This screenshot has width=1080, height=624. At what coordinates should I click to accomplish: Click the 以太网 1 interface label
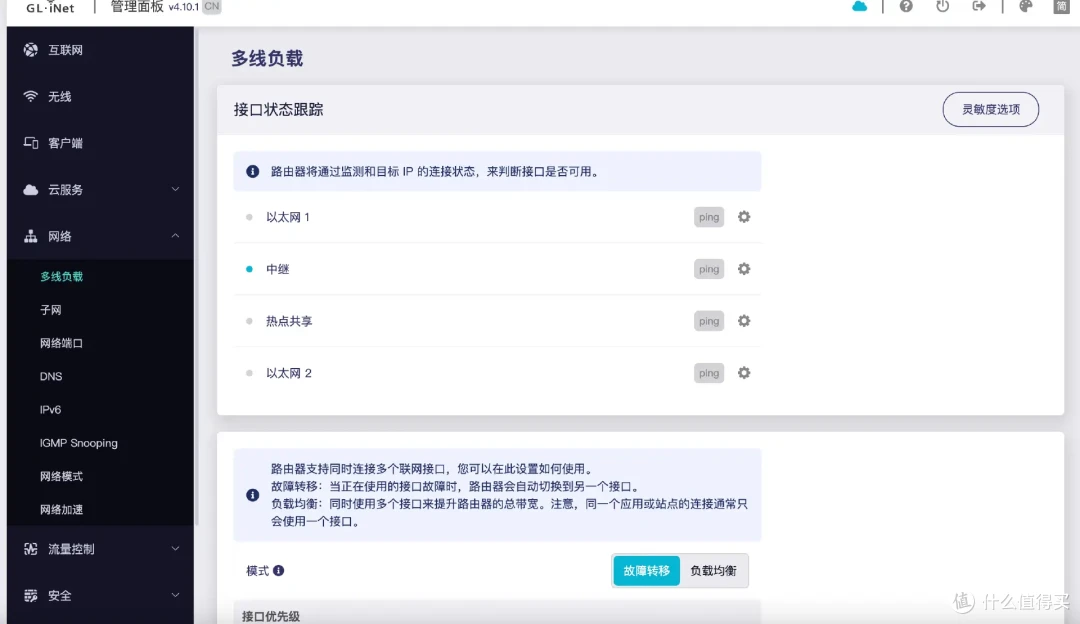288,217
